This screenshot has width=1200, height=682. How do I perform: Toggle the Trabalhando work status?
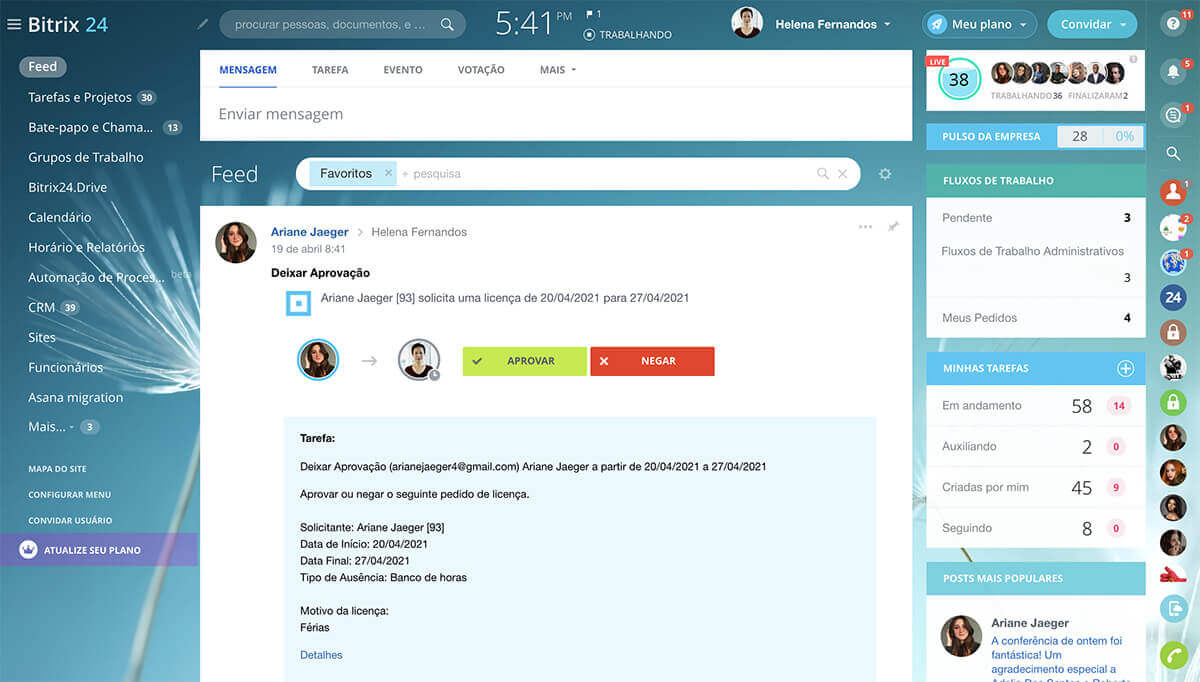click(628, 35)
